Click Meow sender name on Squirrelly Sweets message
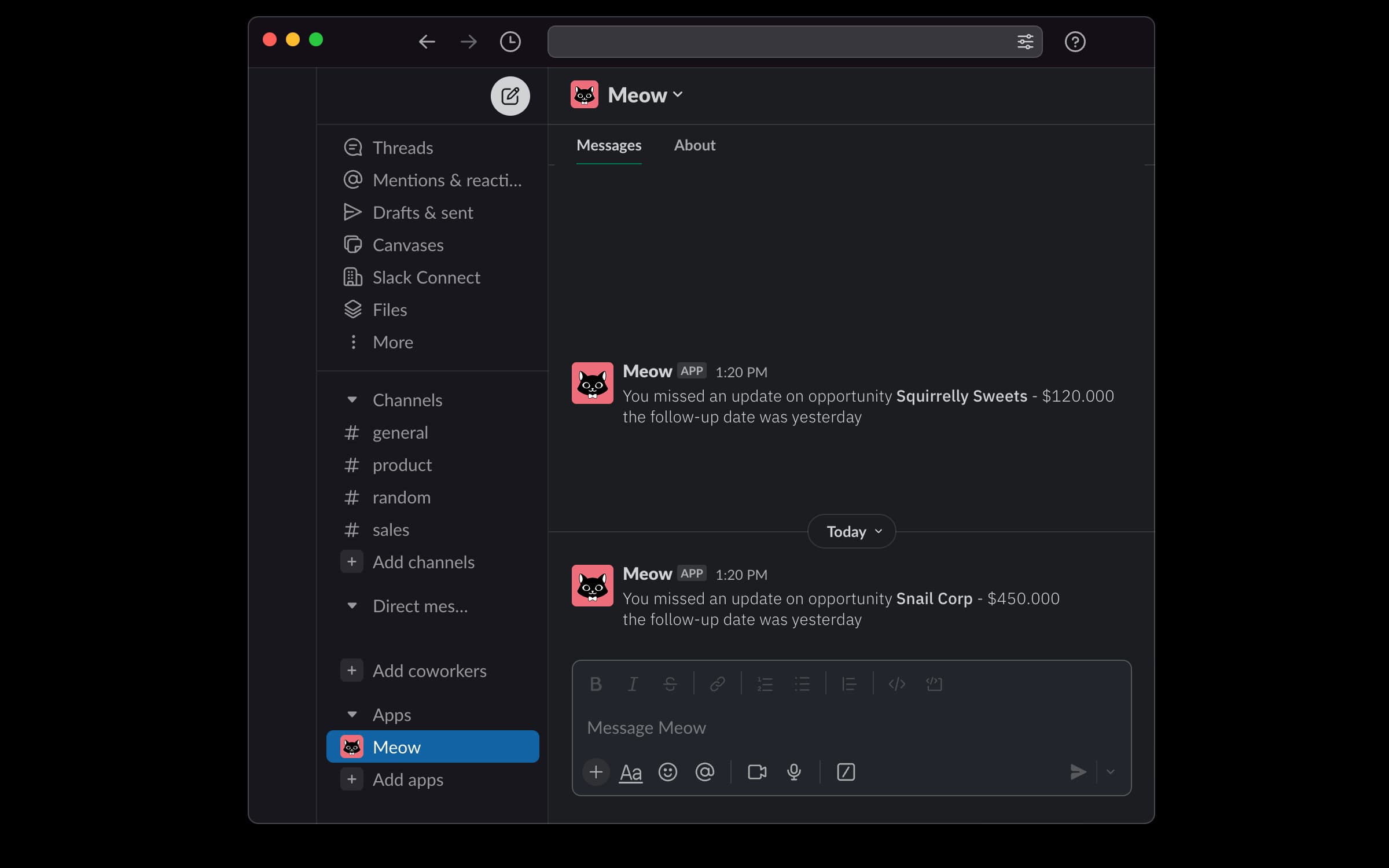The image size is (1389, 868). click(x=647, y=371)
